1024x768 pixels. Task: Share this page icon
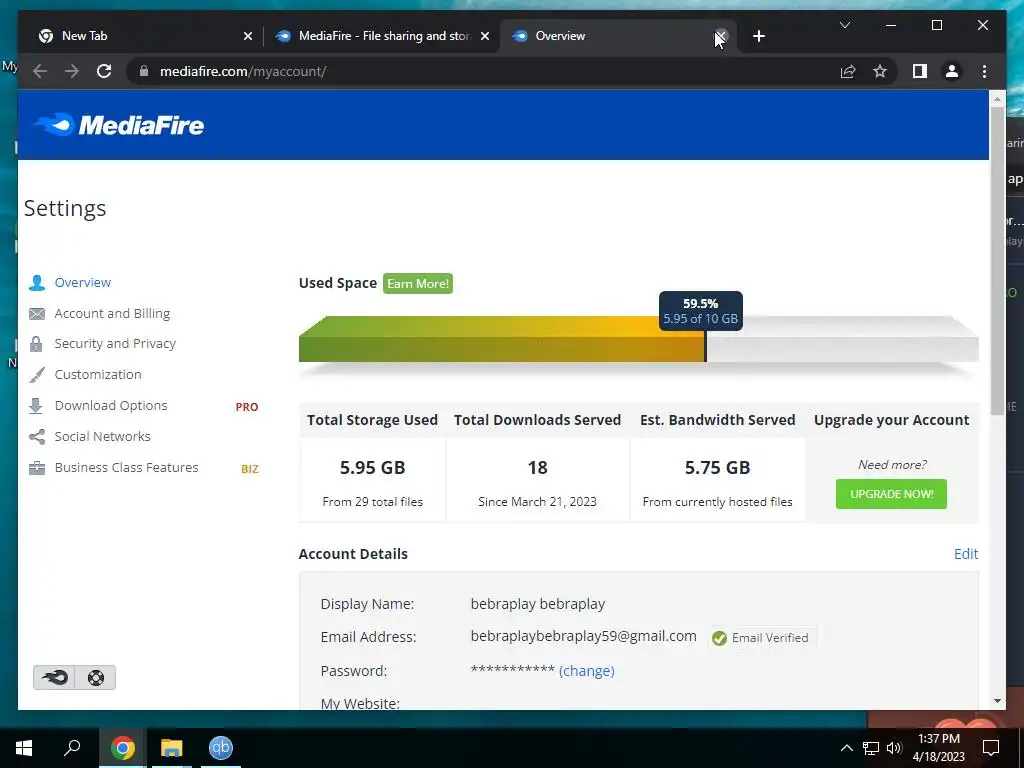848,71
